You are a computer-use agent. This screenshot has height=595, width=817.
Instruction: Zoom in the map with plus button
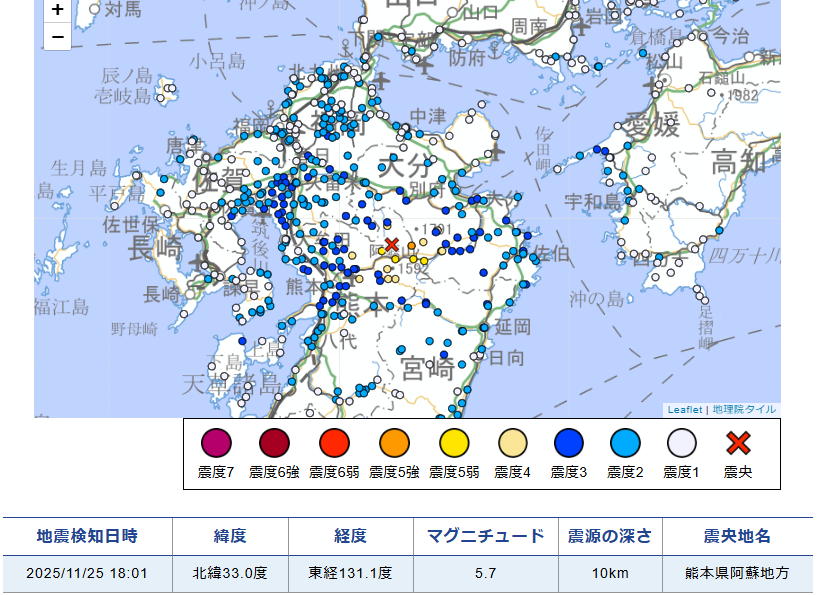tap(57, 10)
